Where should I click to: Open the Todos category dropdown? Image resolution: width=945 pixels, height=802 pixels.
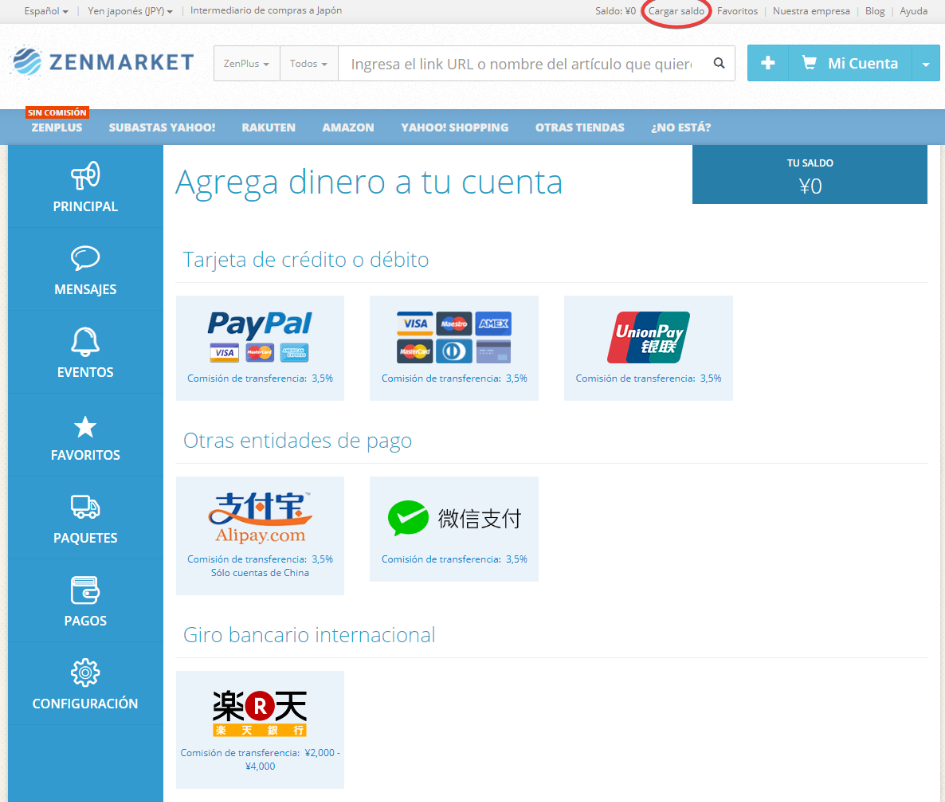(x=309, y=63)
